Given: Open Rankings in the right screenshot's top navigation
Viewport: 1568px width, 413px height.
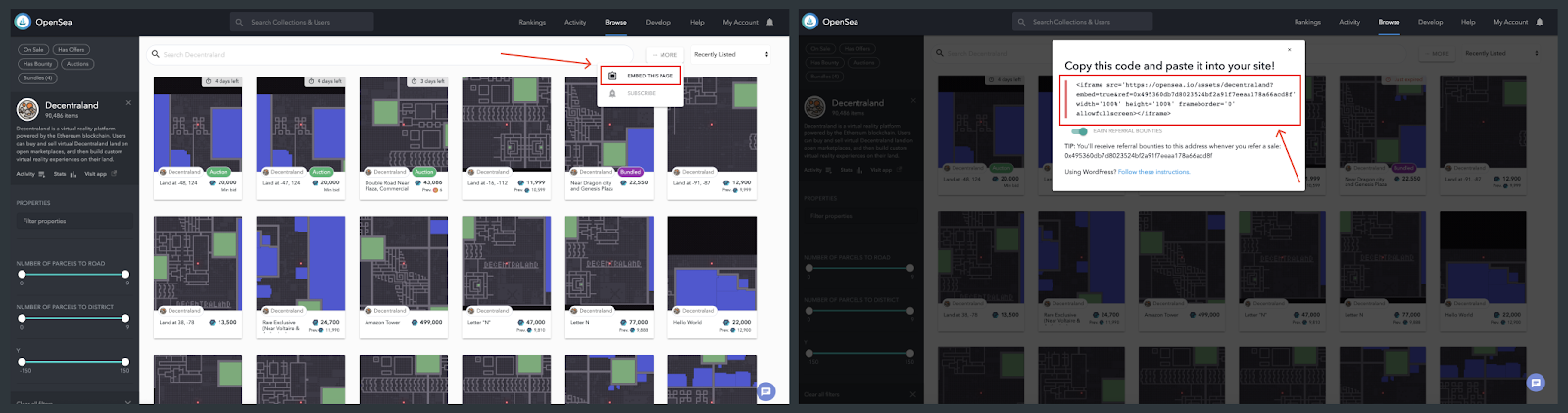Looking at the screenshot, I should (1307, 22).
